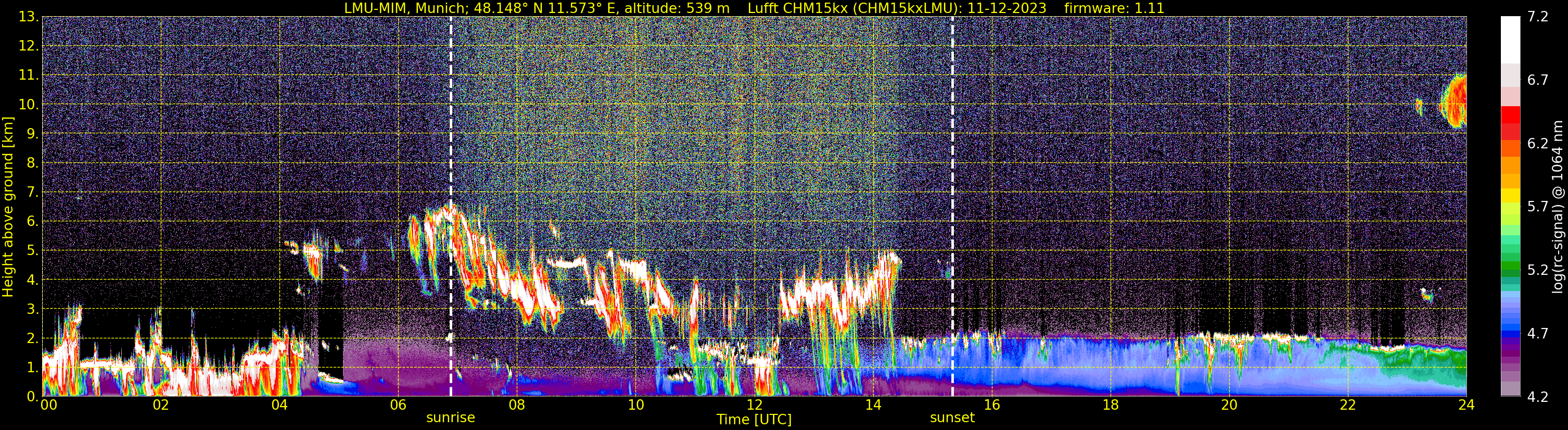Screen dimensions: 1568x430
Task: Click the white dashed sunrise marker line
Action: pos(451,207)
